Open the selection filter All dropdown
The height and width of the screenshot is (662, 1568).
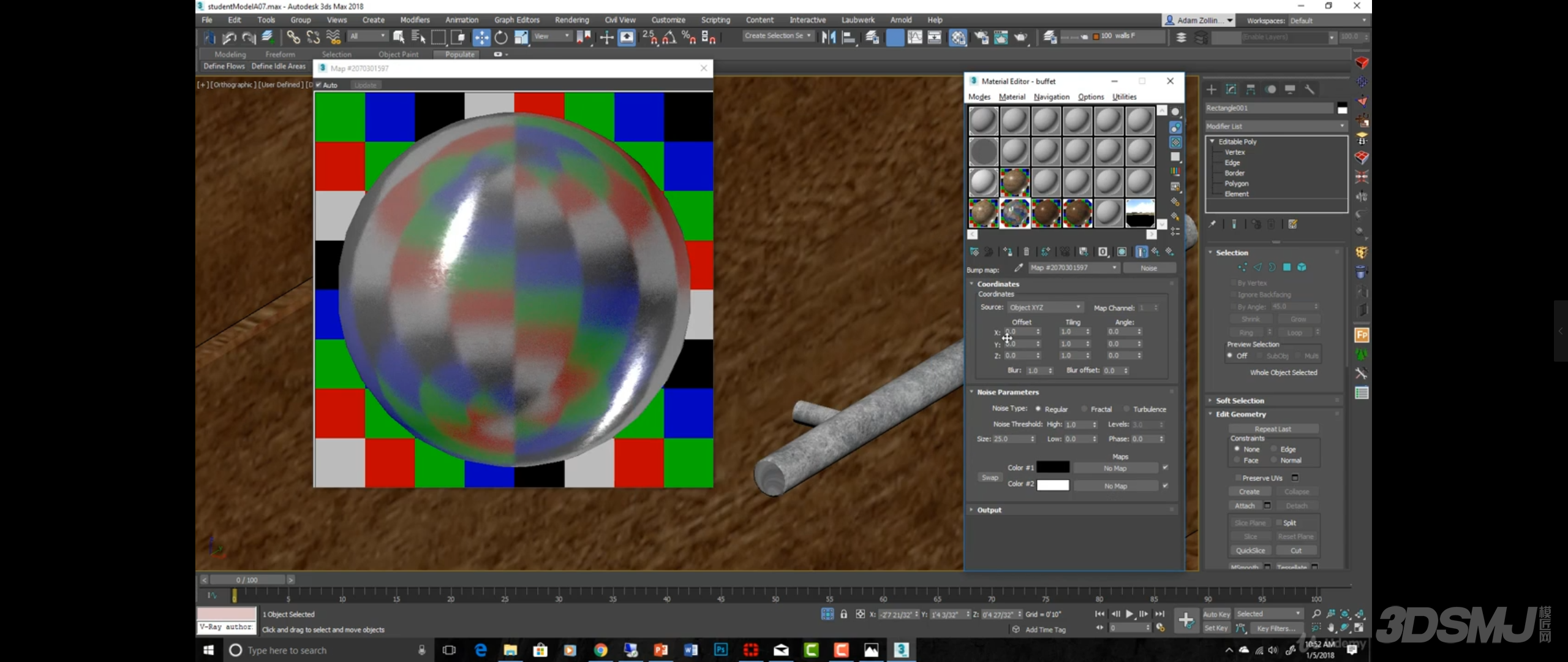pos(368,37)
